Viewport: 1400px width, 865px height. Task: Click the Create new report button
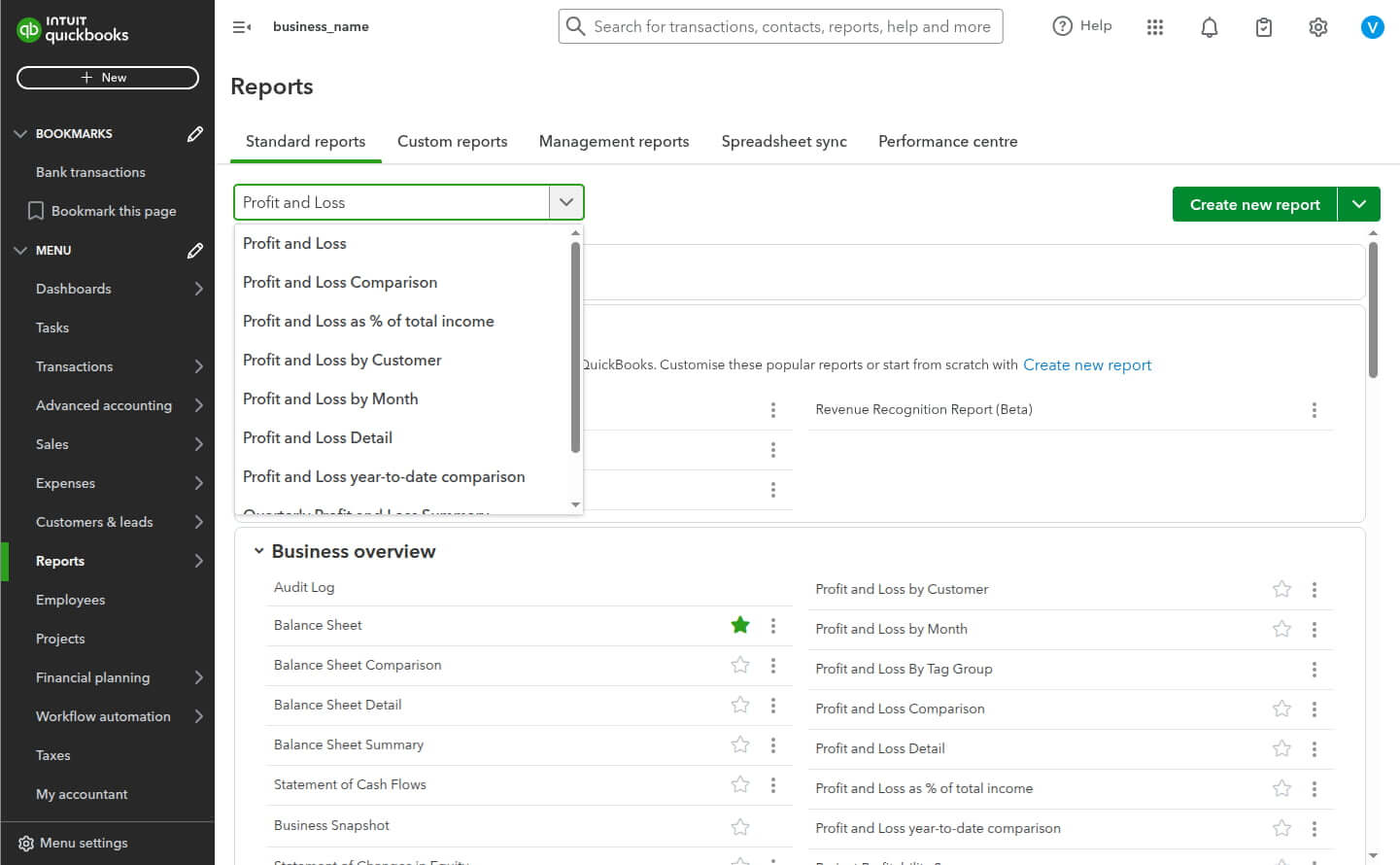(x=1254, y=204)
